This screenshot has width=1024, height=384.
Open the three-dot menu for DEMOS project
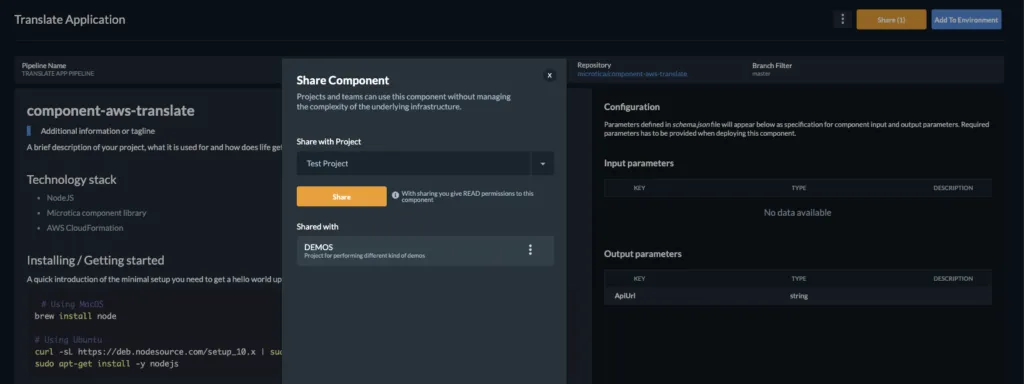[x=530, y=249]
